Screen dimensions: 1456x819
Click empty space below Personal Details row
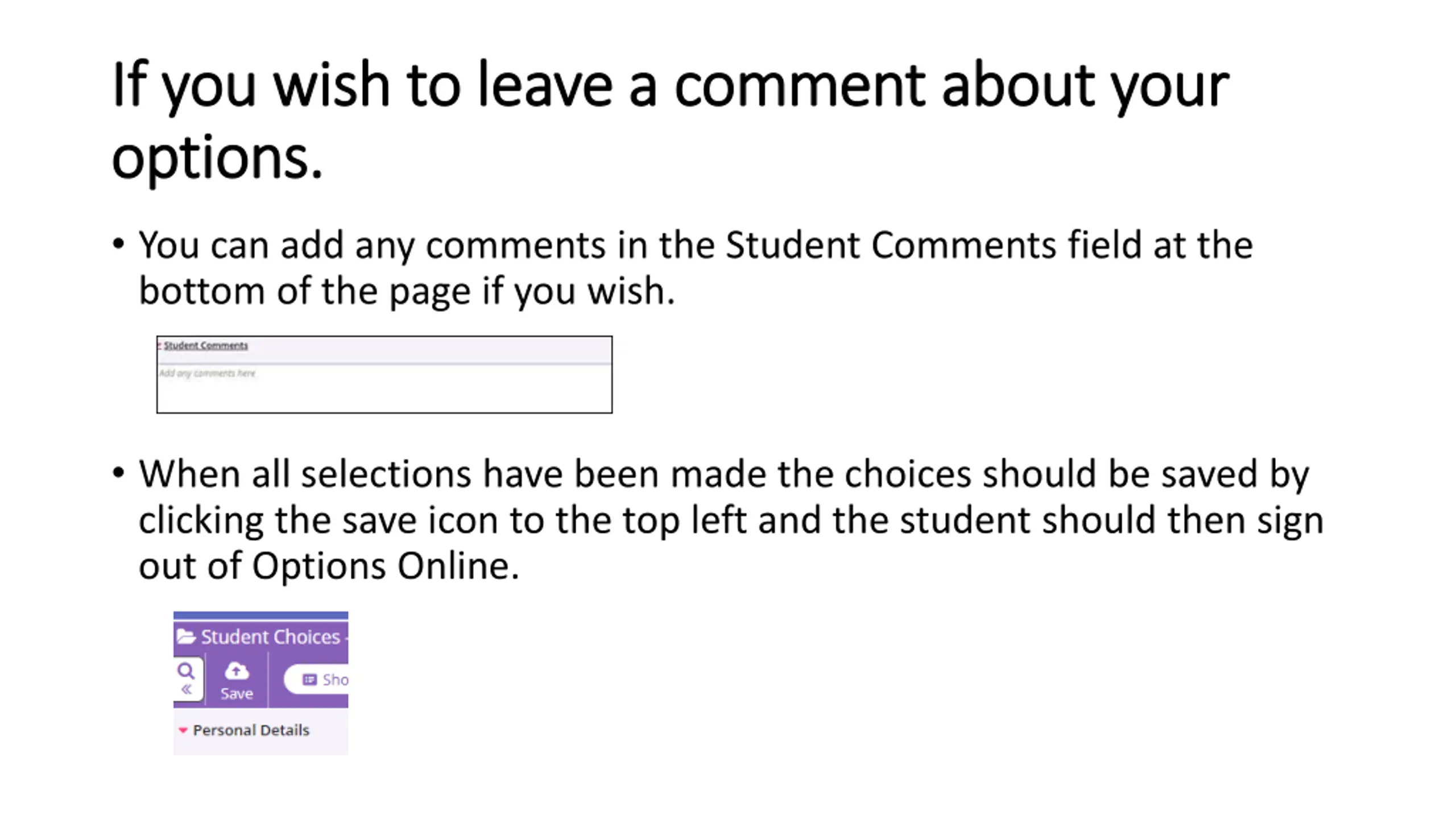pos(260,747)
